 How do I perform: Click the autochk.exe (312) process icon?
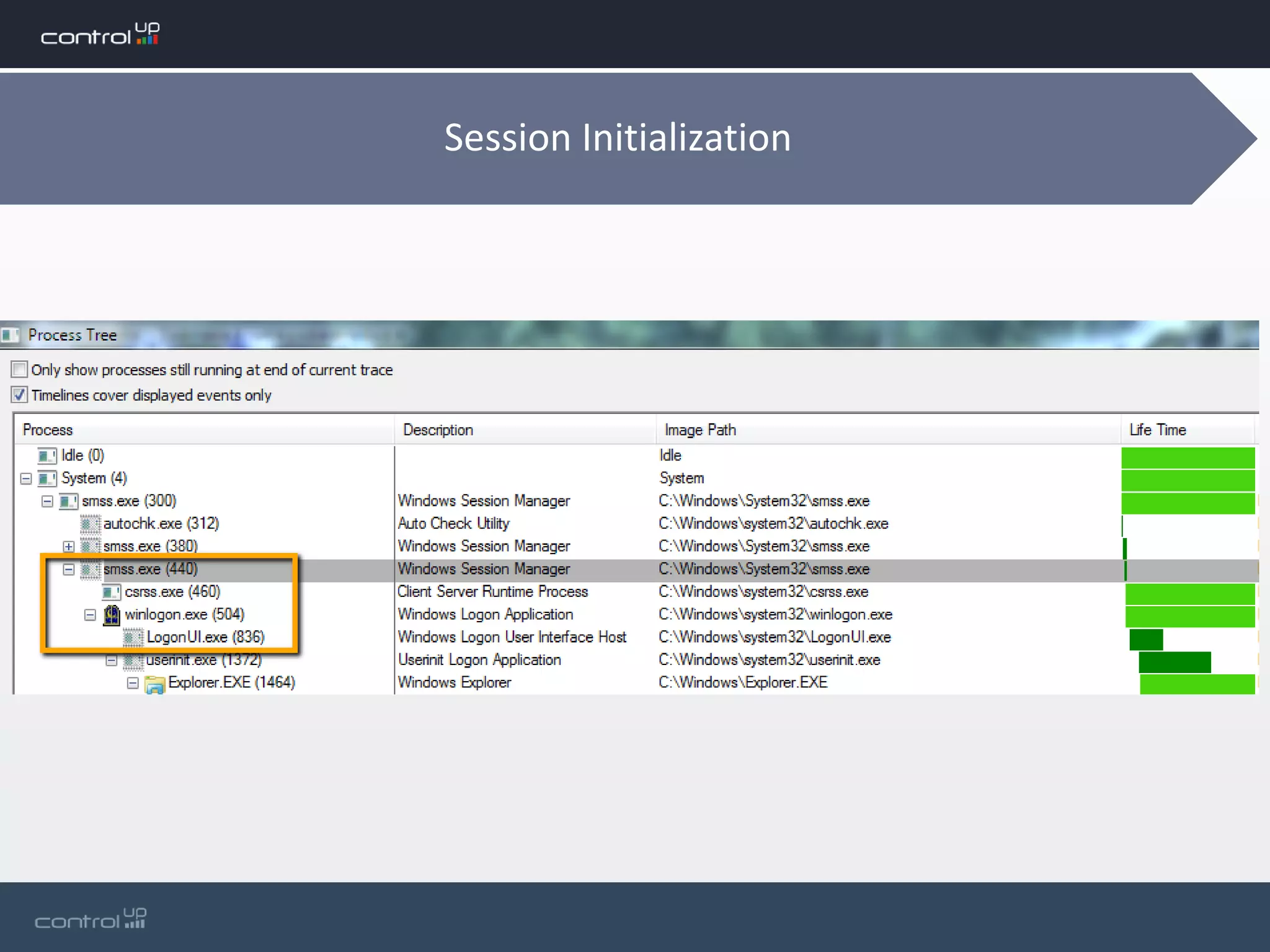point(90,524)
